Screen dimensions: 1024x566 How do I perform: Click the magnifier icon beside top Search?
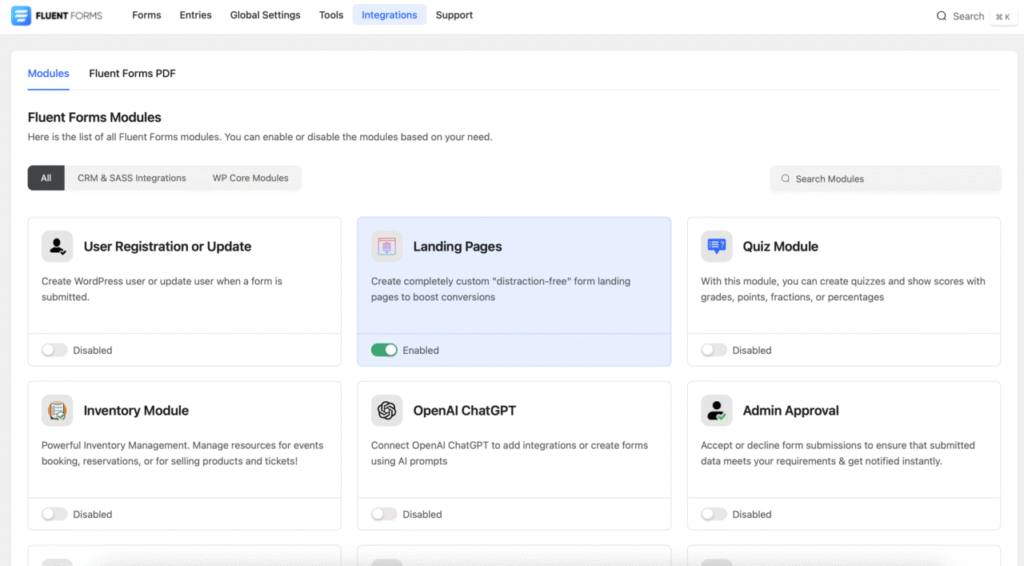[x=941, y=16]
